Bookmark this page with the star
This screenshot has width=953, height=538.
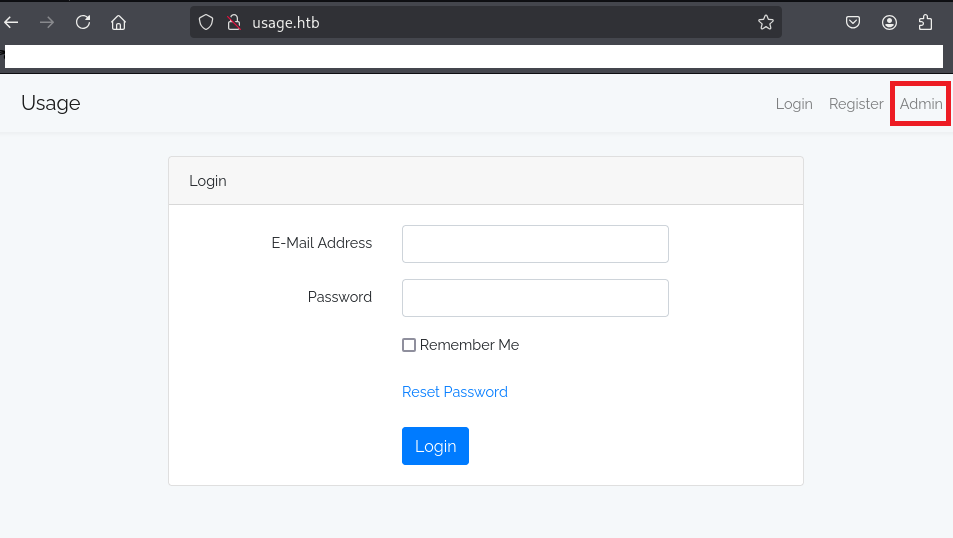(x=766, y=22)
